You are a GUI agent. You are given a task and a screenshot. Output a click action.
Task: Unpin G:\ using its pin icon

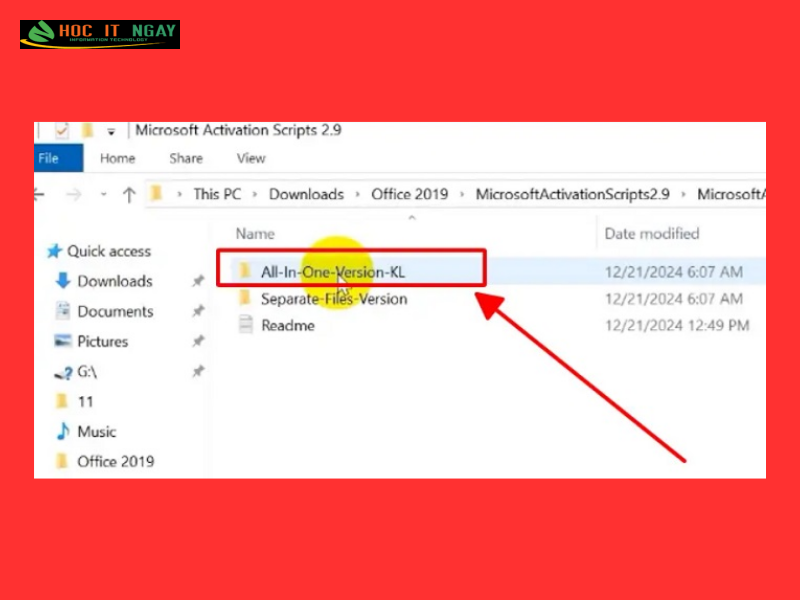coord(198,371)
